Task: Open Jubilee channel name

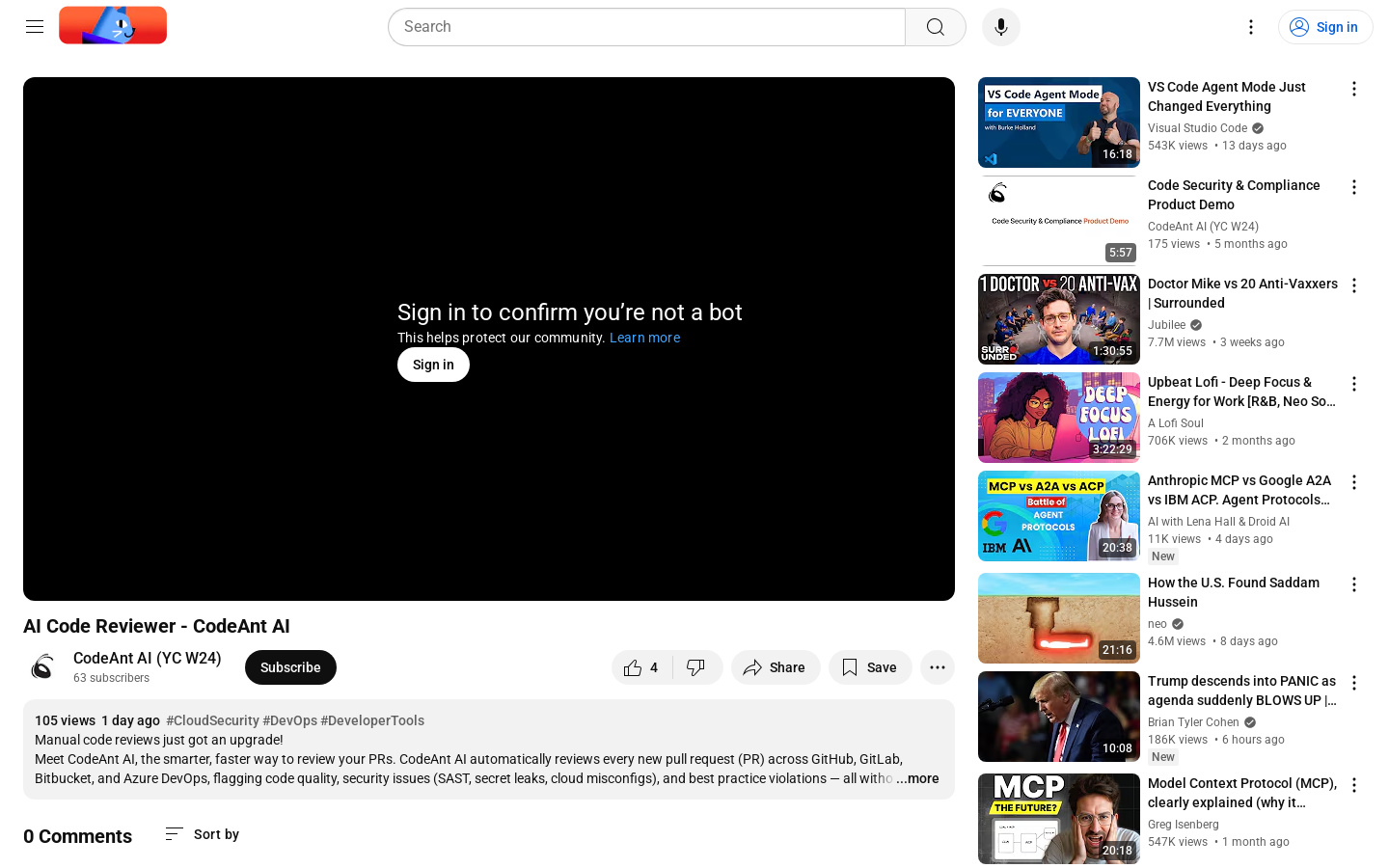Action: (x=1166, y=325)
